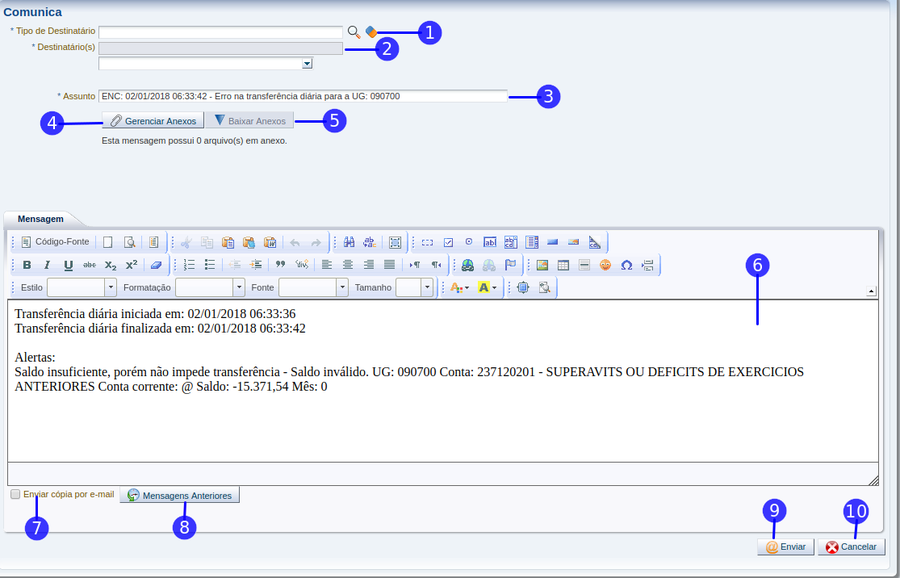Enable Enviar cópia por e-mail checkbox
The height and width of the screenshot is (578, 900).
coord(15,494)
